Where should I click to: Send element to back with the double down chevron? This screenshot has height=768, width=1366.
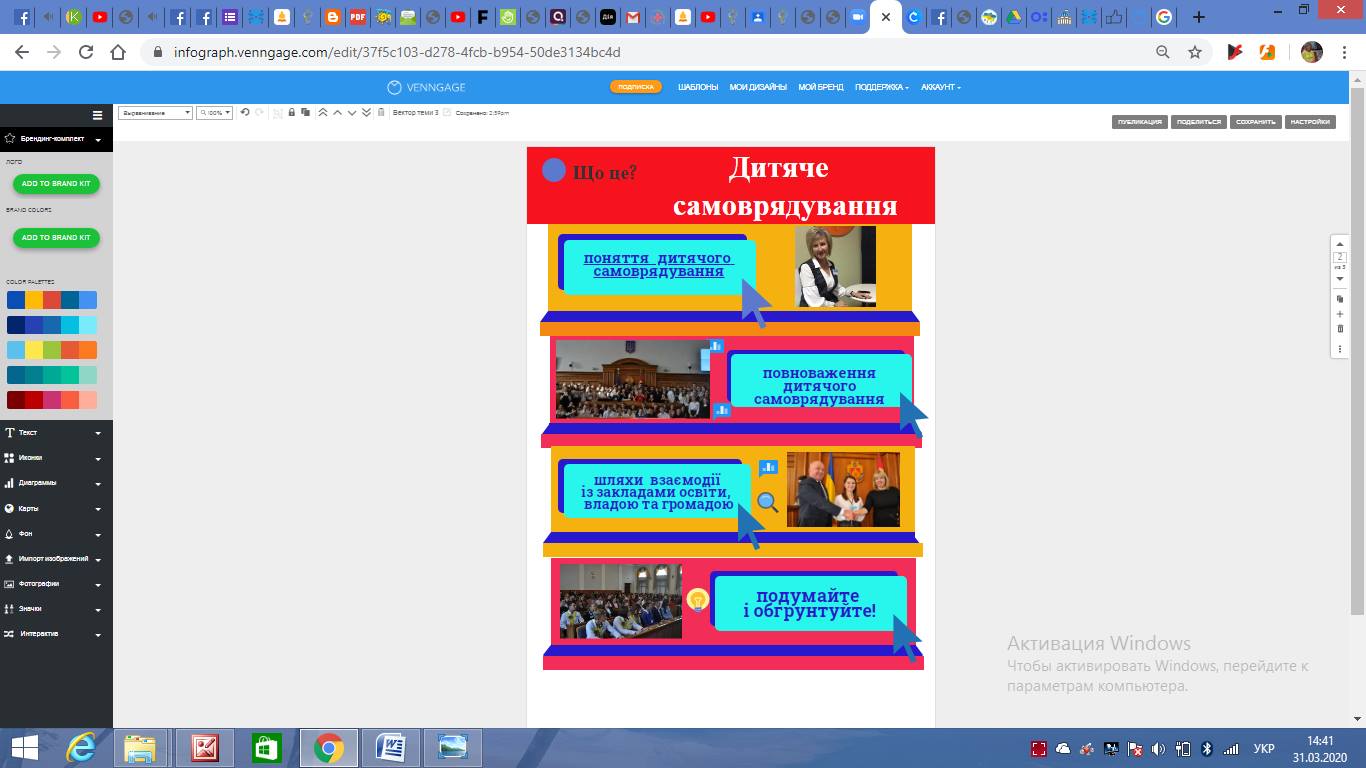(366, 113)
